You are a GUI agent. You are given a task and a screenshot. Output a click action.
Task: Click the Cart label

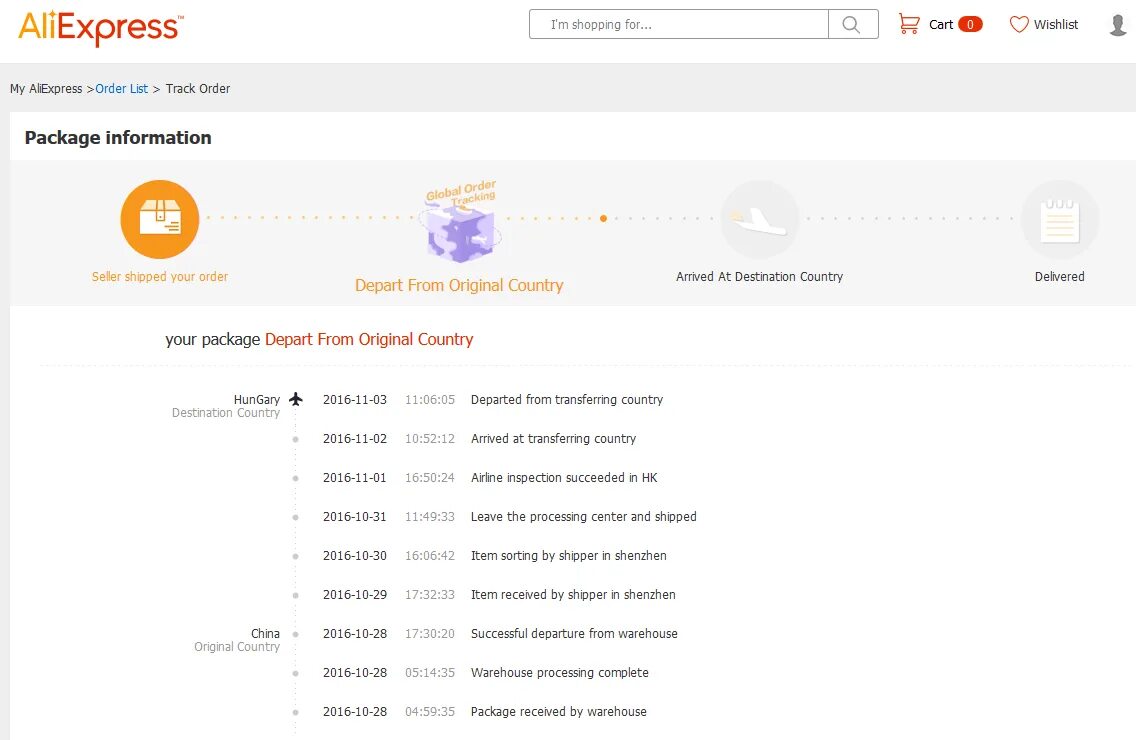[x=941, y=25]
